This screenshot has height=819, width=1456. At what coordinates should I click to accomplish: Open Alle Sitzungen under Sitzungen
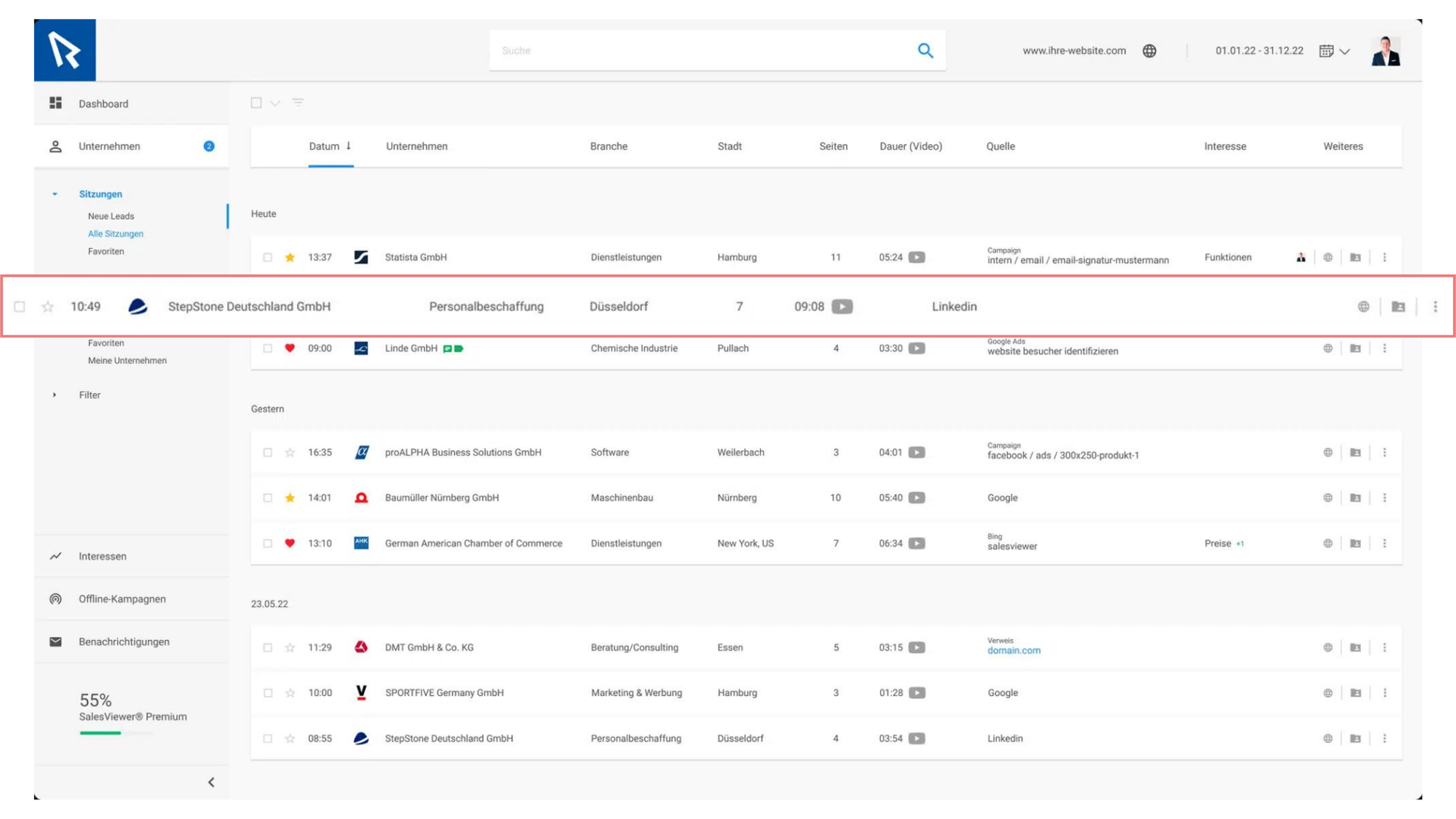(x=116, y=234)
